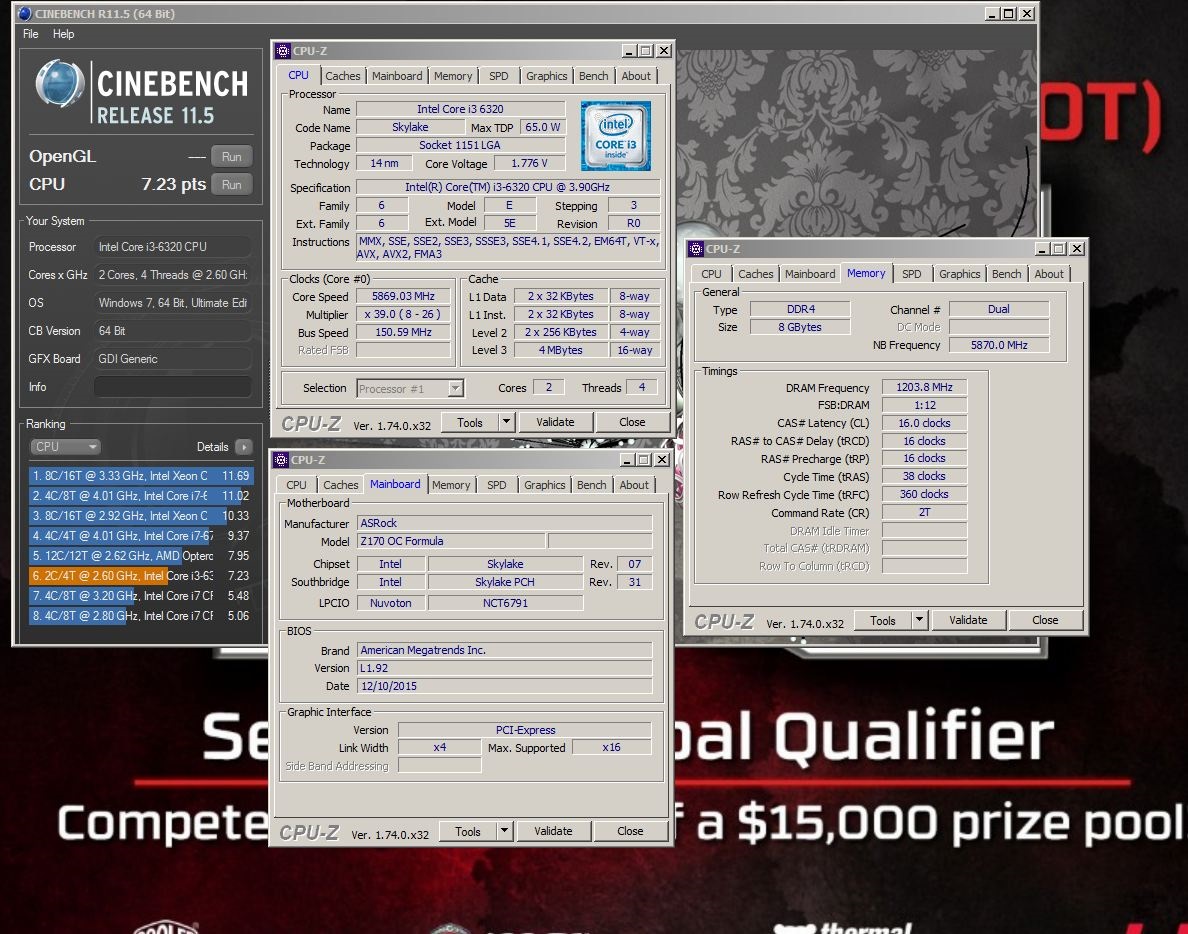Open Memory tab in the Mainboard window
The width and height of the screenshot is (1188, 934).
[x=451, y=485]
